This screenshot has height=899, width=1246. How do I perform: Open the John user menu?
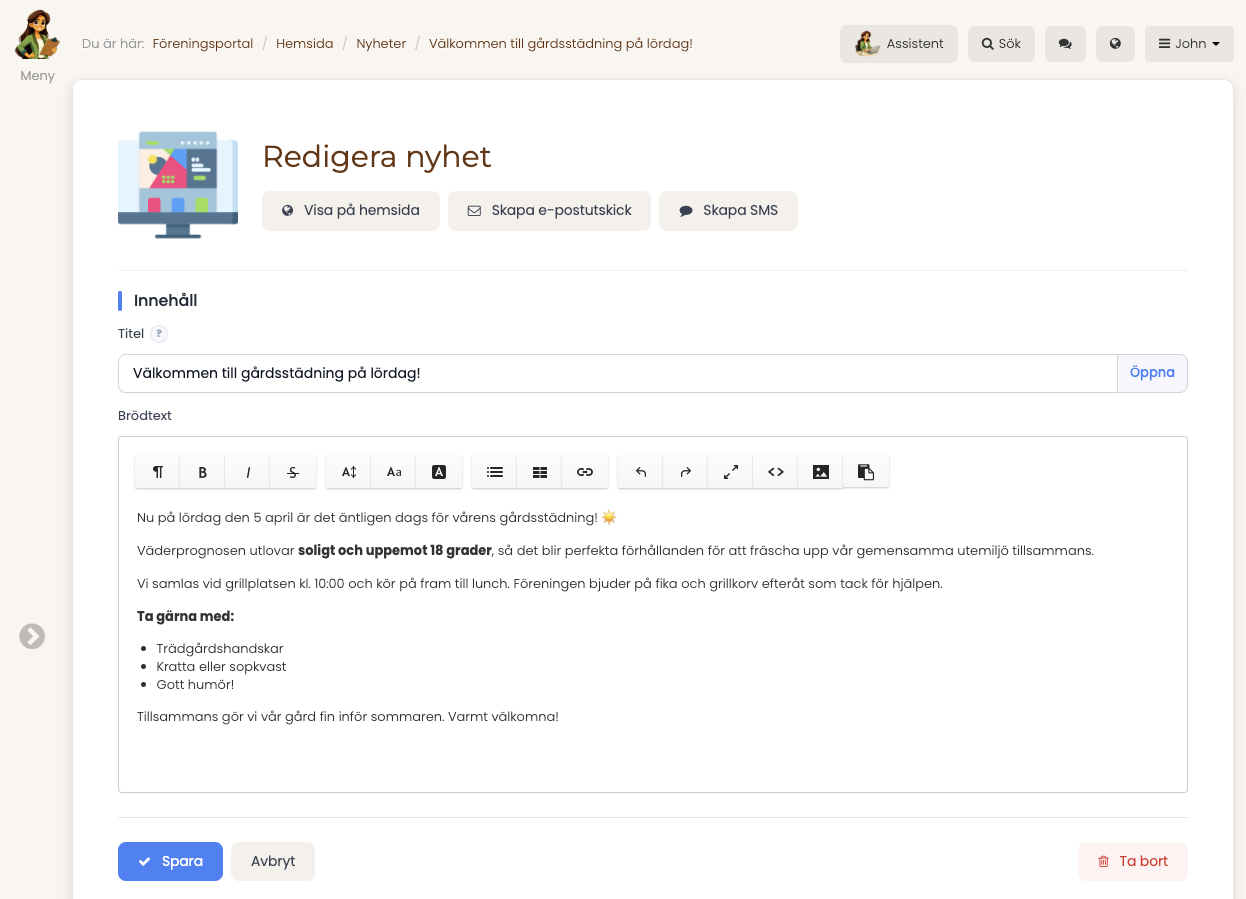[1189, 44]
